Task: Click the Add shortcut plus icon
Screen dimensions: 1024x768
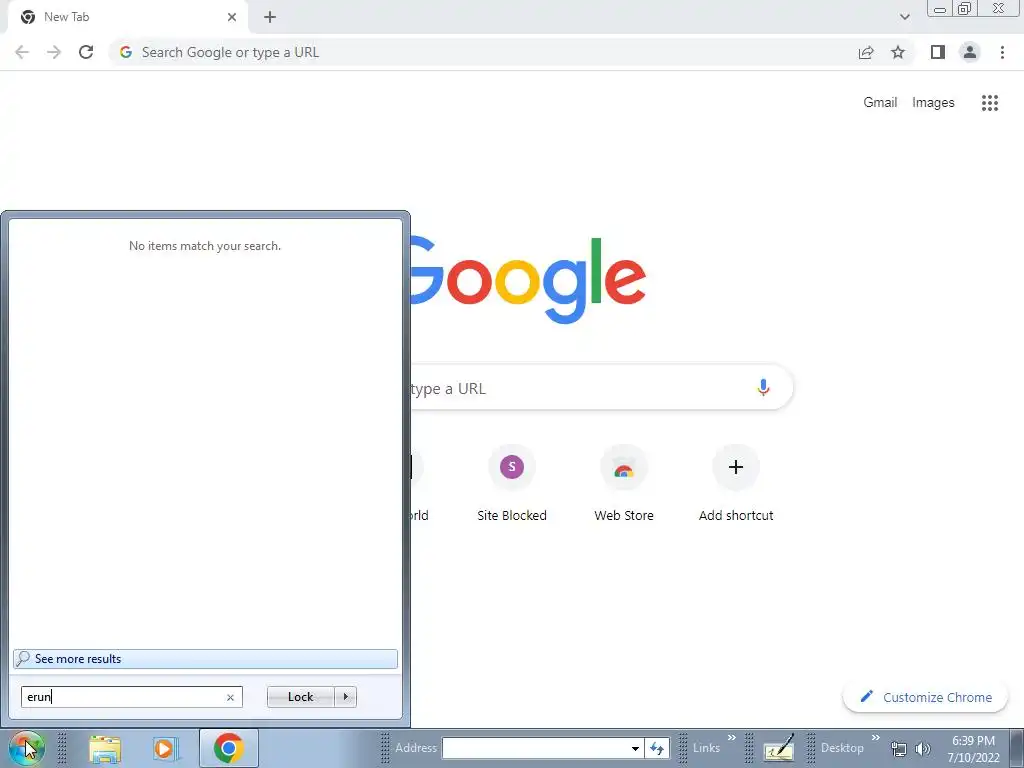Action: (x=736, y=467)
